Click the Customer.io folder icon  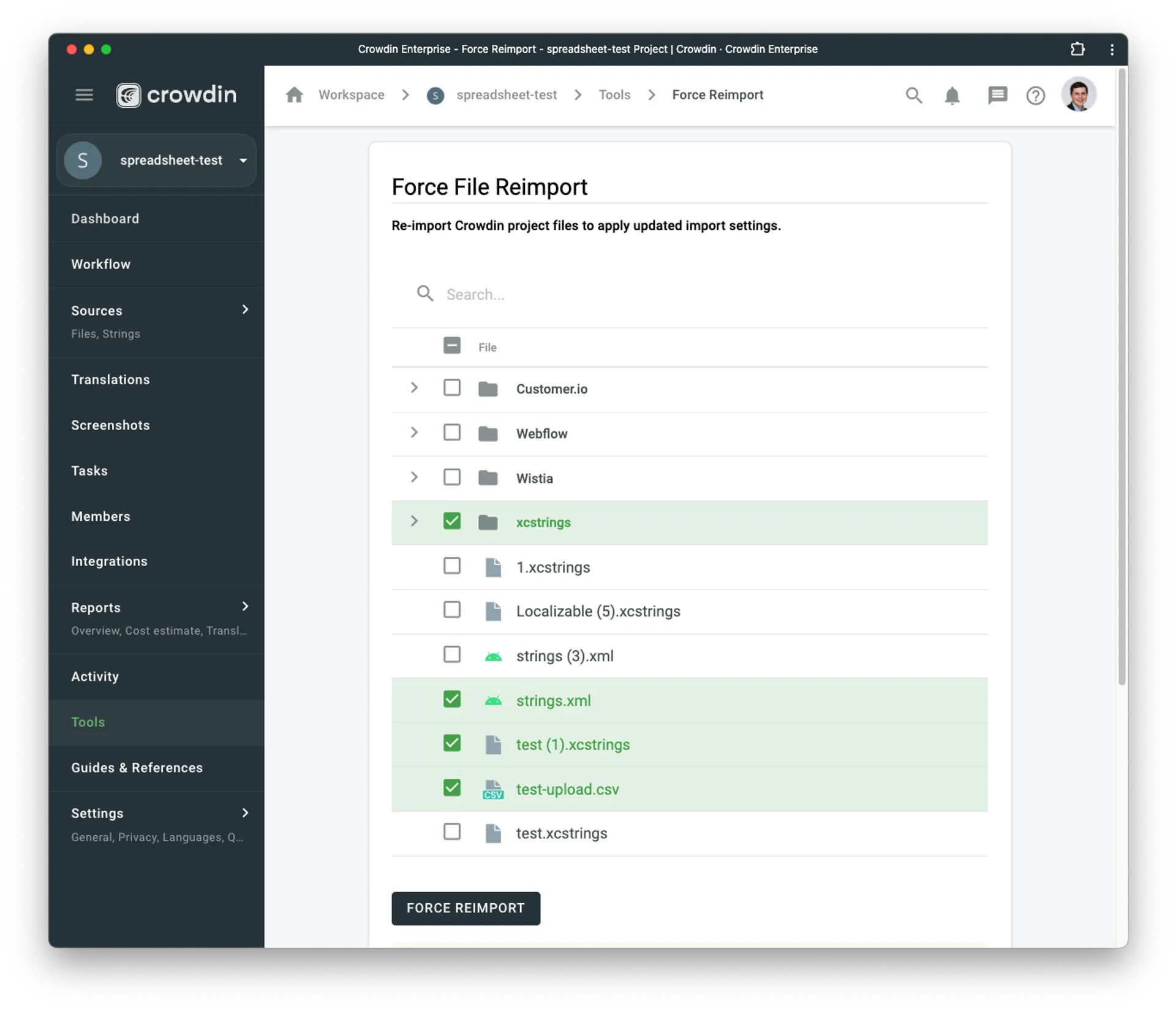click(488, 388)
